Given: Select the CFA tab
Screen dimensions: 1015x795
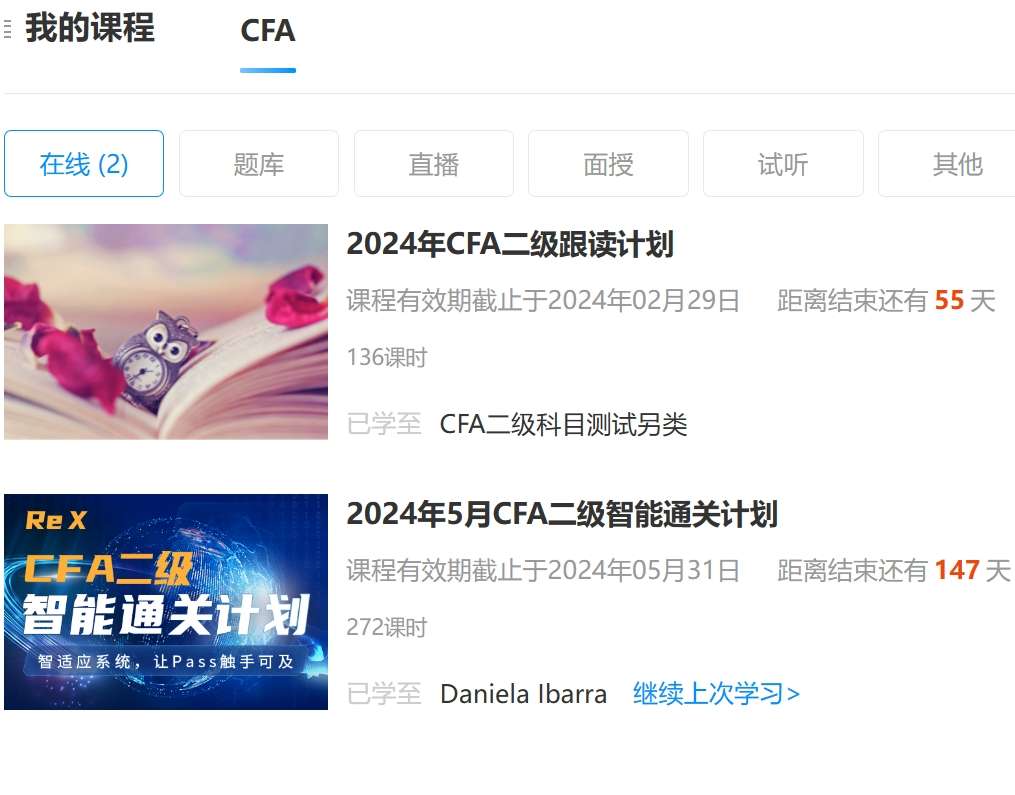Looking at the screenshot, I should coord(267,30).
